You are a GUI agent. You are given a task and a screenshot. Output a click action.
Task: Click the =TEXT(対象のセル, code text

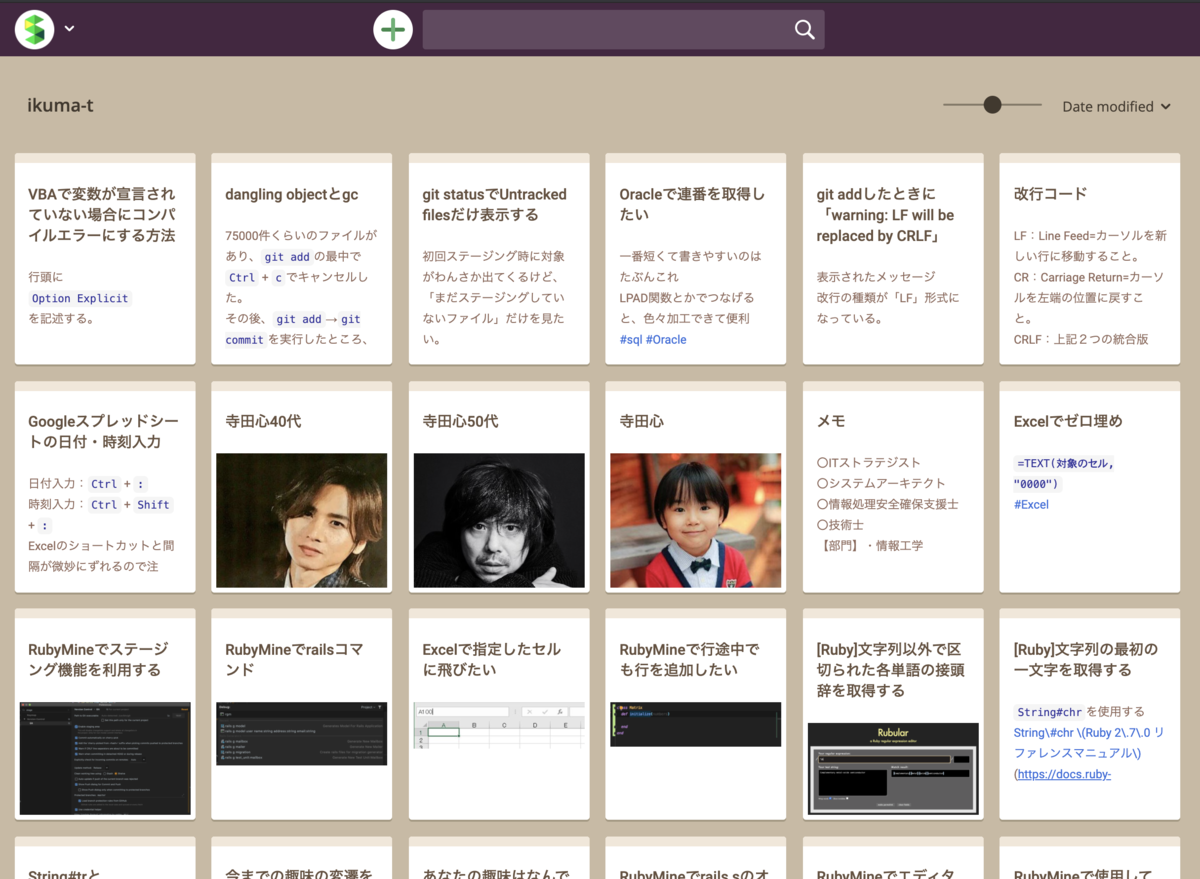pyautogui.click(x=1065, y=463)
